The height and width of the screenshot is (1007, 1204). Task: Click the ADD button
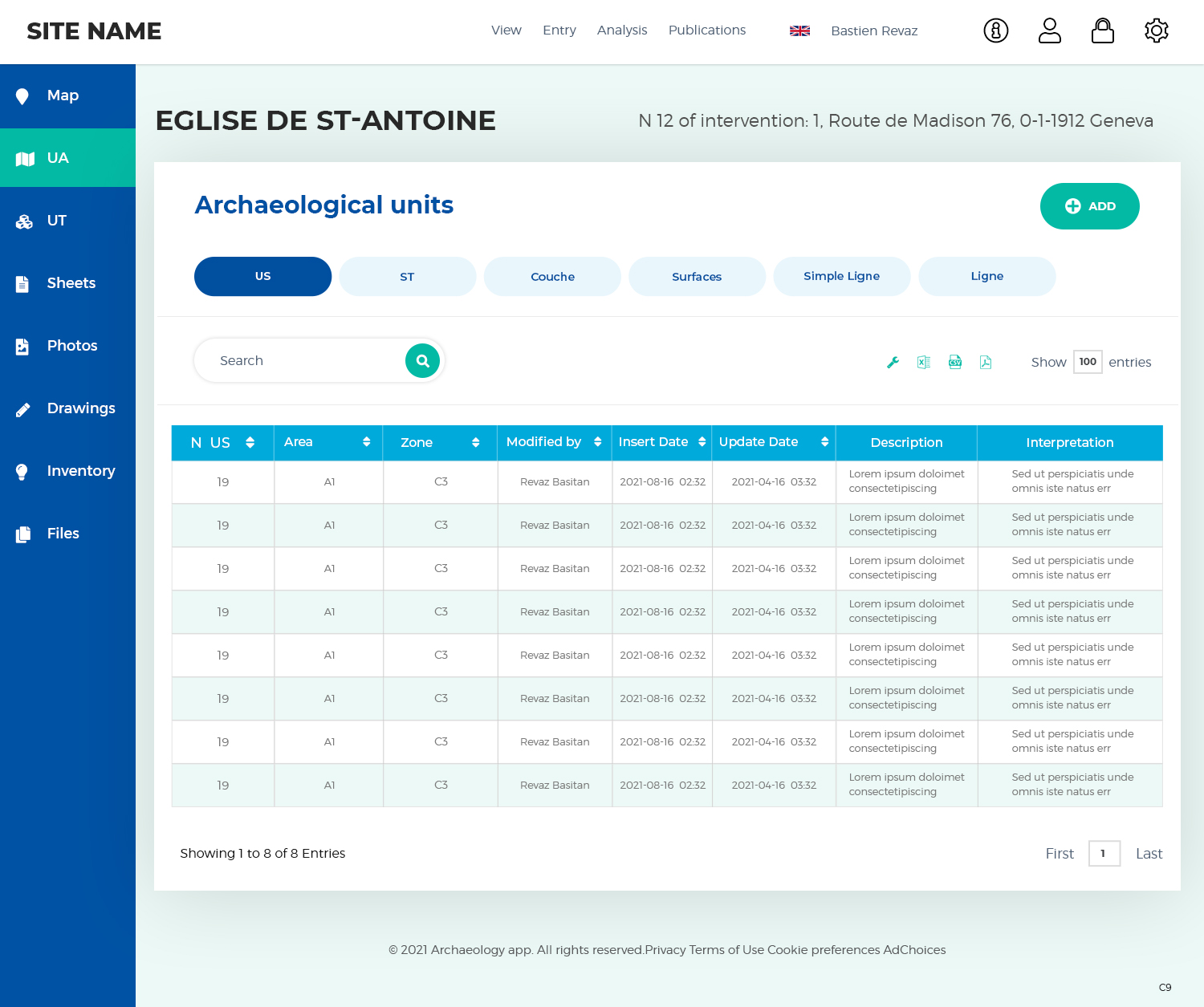pyautogui.click(x=1089, y=206)
